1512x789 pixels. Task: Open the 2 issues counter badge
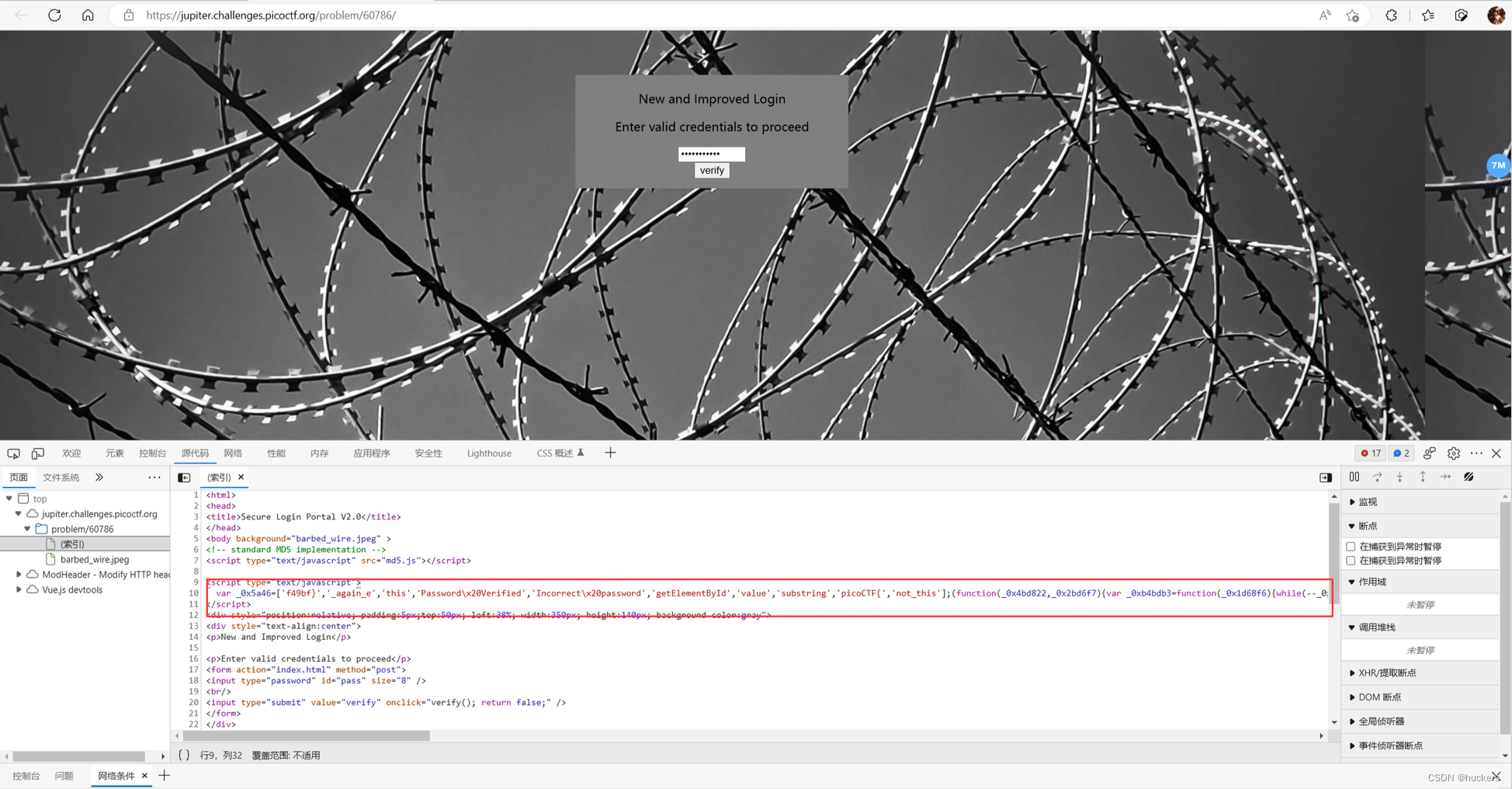(1402, 454)
